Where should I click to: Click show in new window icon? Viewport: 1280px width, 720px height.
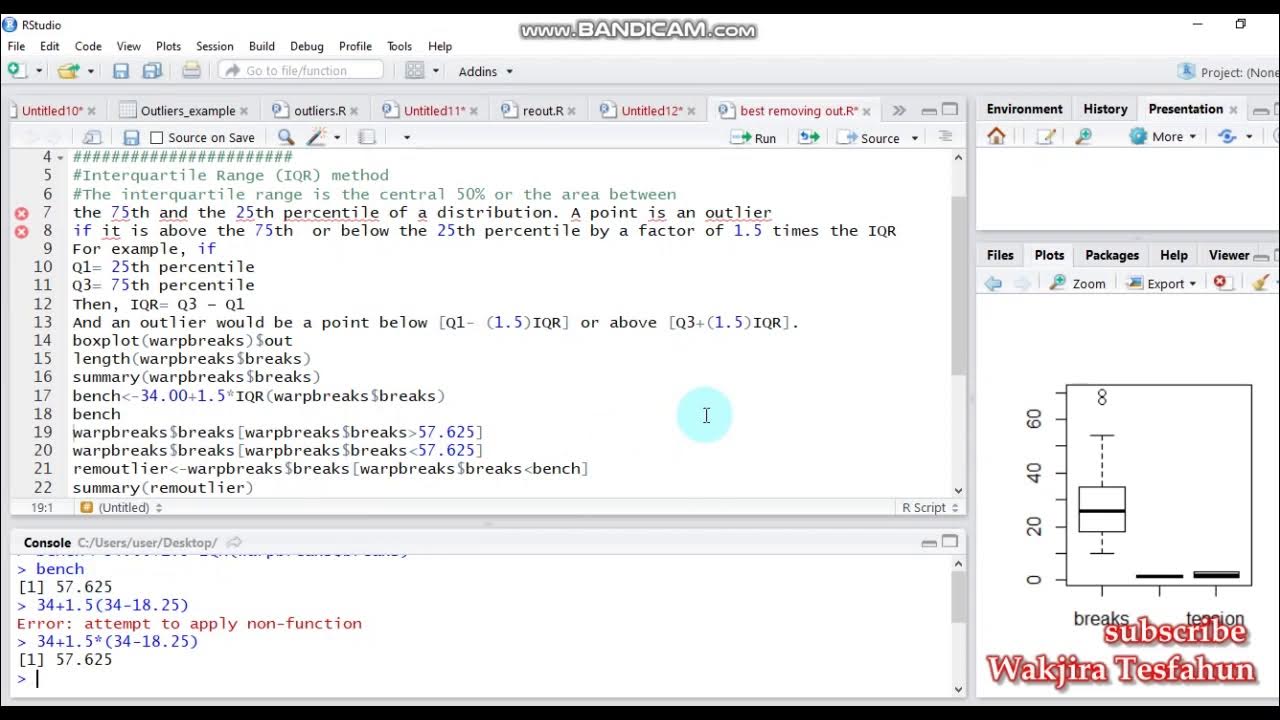coord(92,138)
